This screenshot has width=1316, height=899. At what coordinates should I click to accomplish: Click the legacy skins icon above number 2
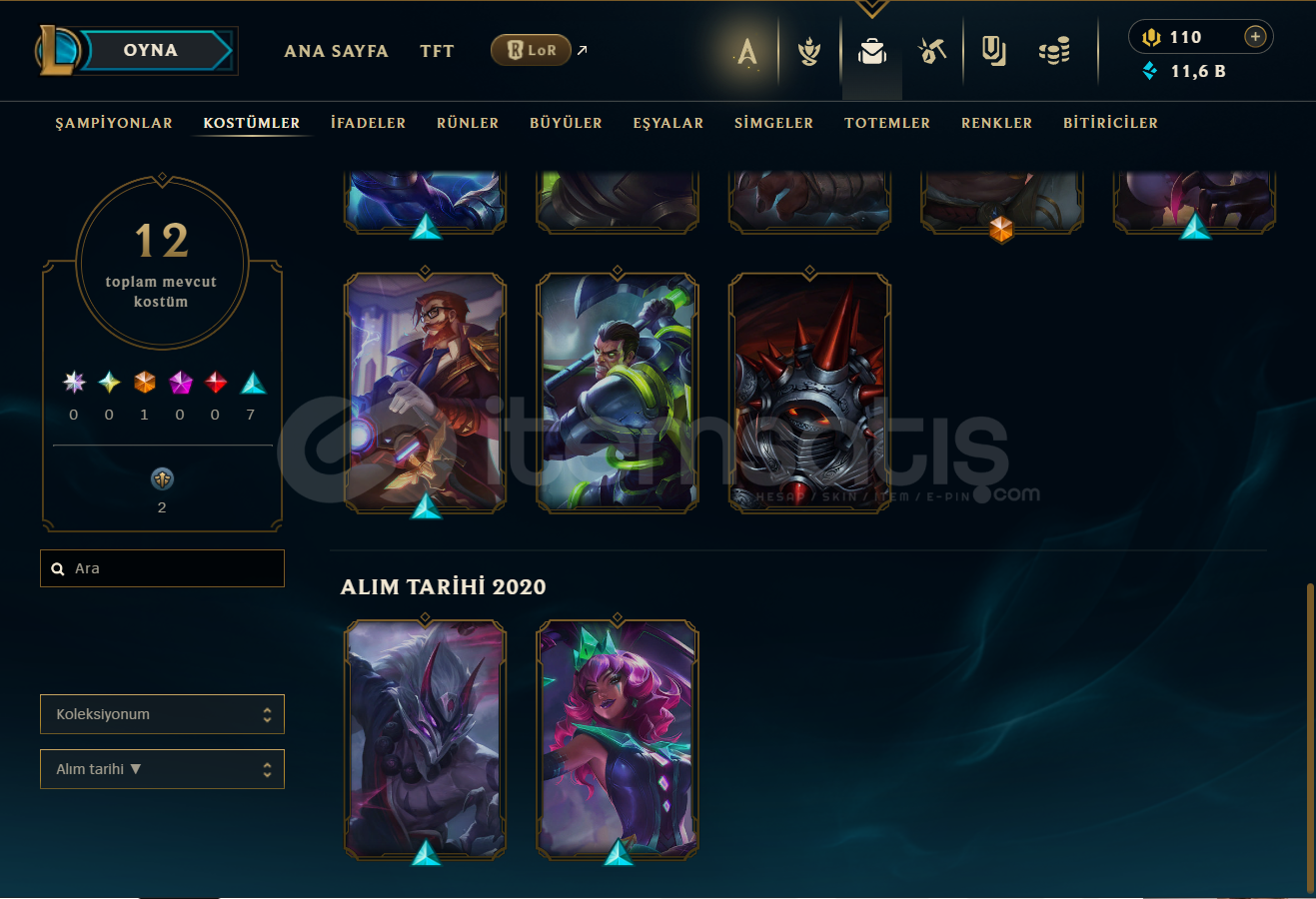162,479
